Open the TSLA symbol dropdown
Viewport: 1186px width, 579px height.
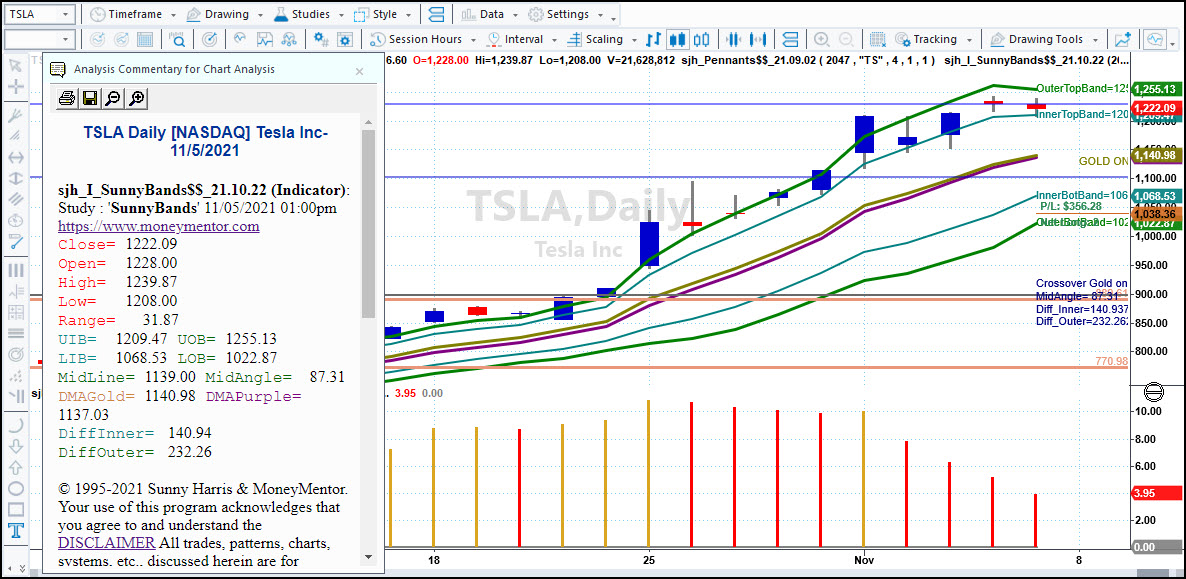pos(67,14)
